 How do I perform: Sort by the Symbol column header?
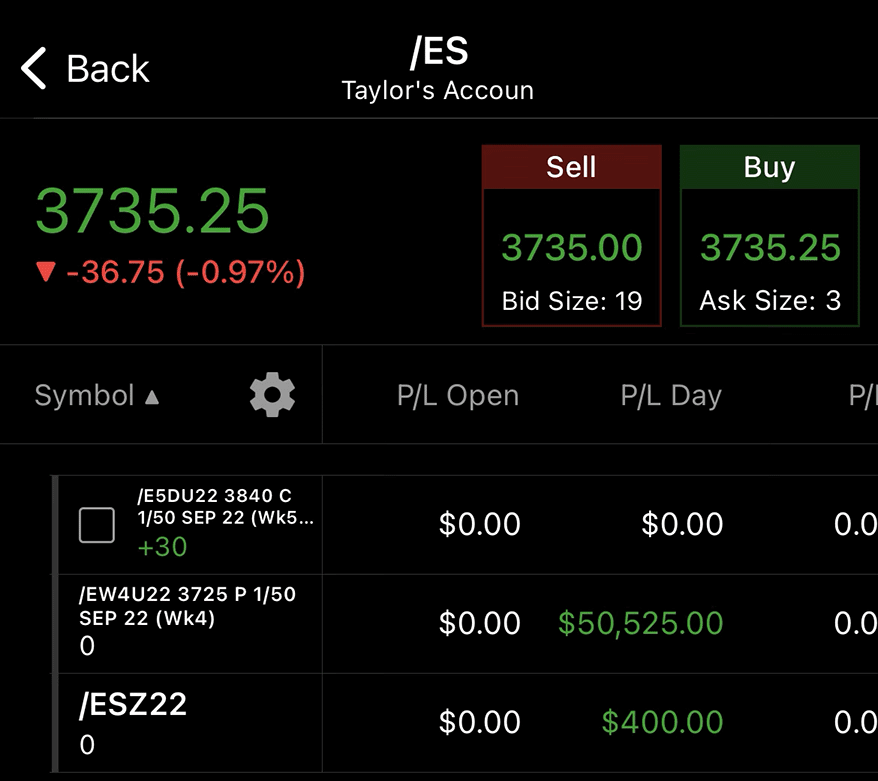click(84, 395)
